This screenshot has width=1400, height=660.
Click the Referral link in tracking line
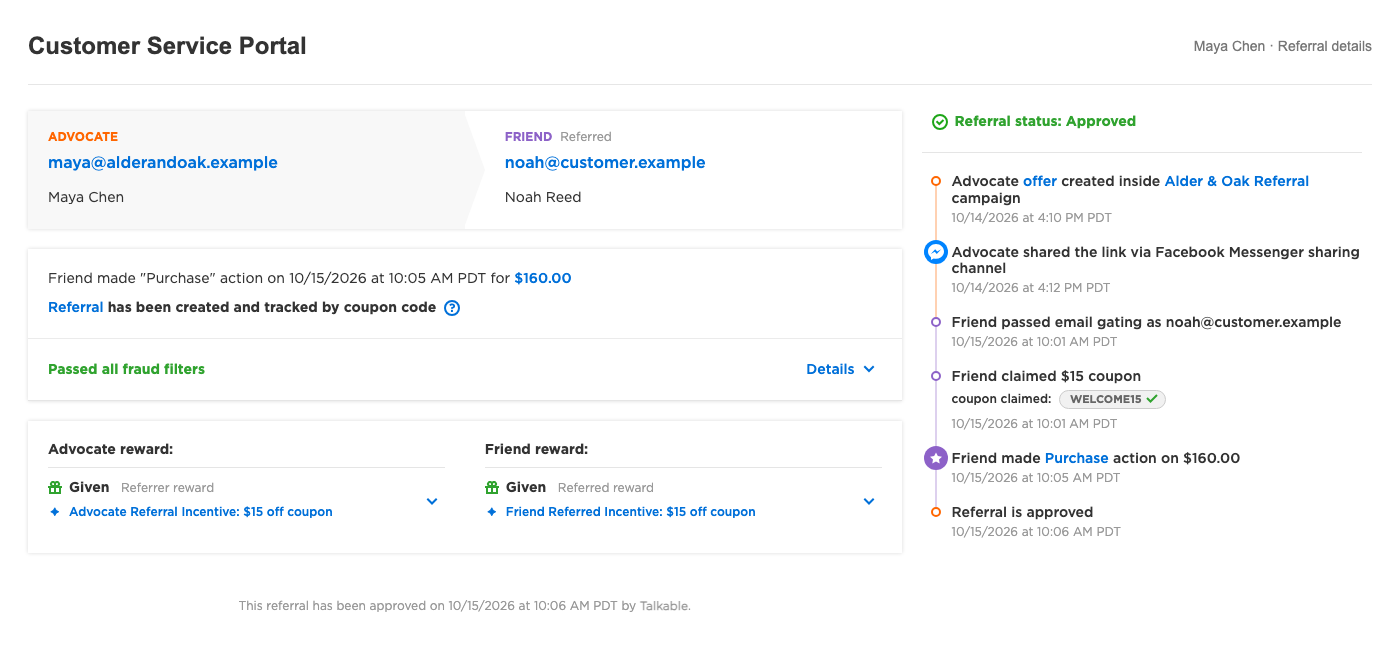[x=76, y=308]
